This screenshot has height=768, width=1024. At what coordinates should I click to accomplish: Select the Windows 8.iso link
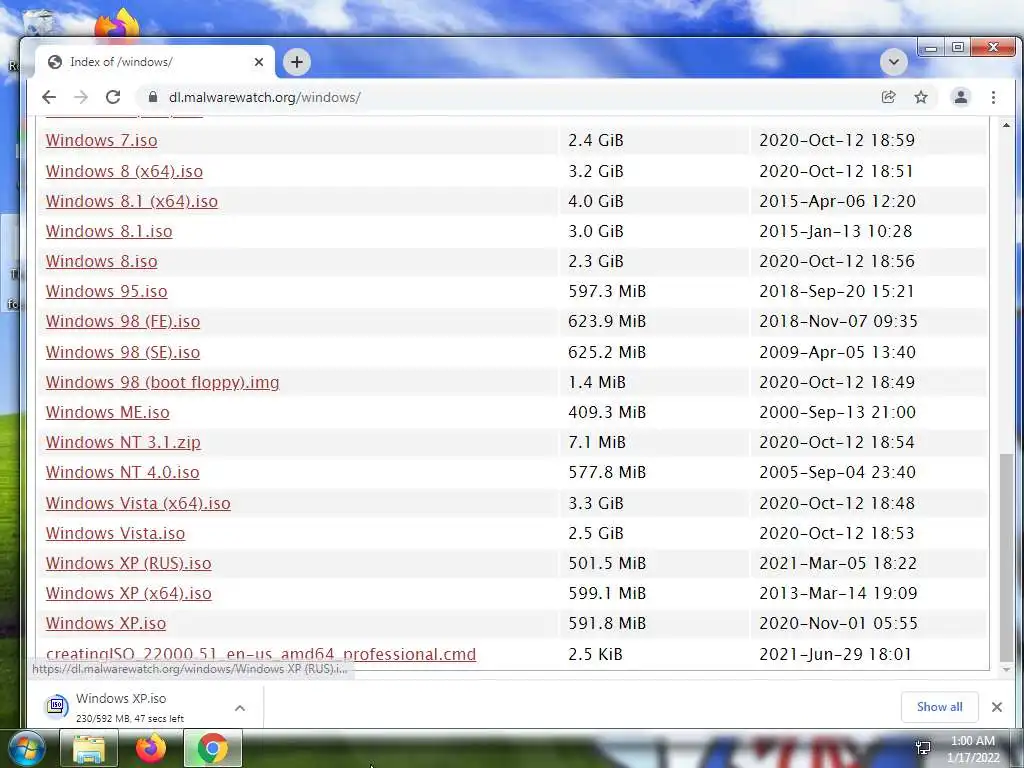pos(101,261)
